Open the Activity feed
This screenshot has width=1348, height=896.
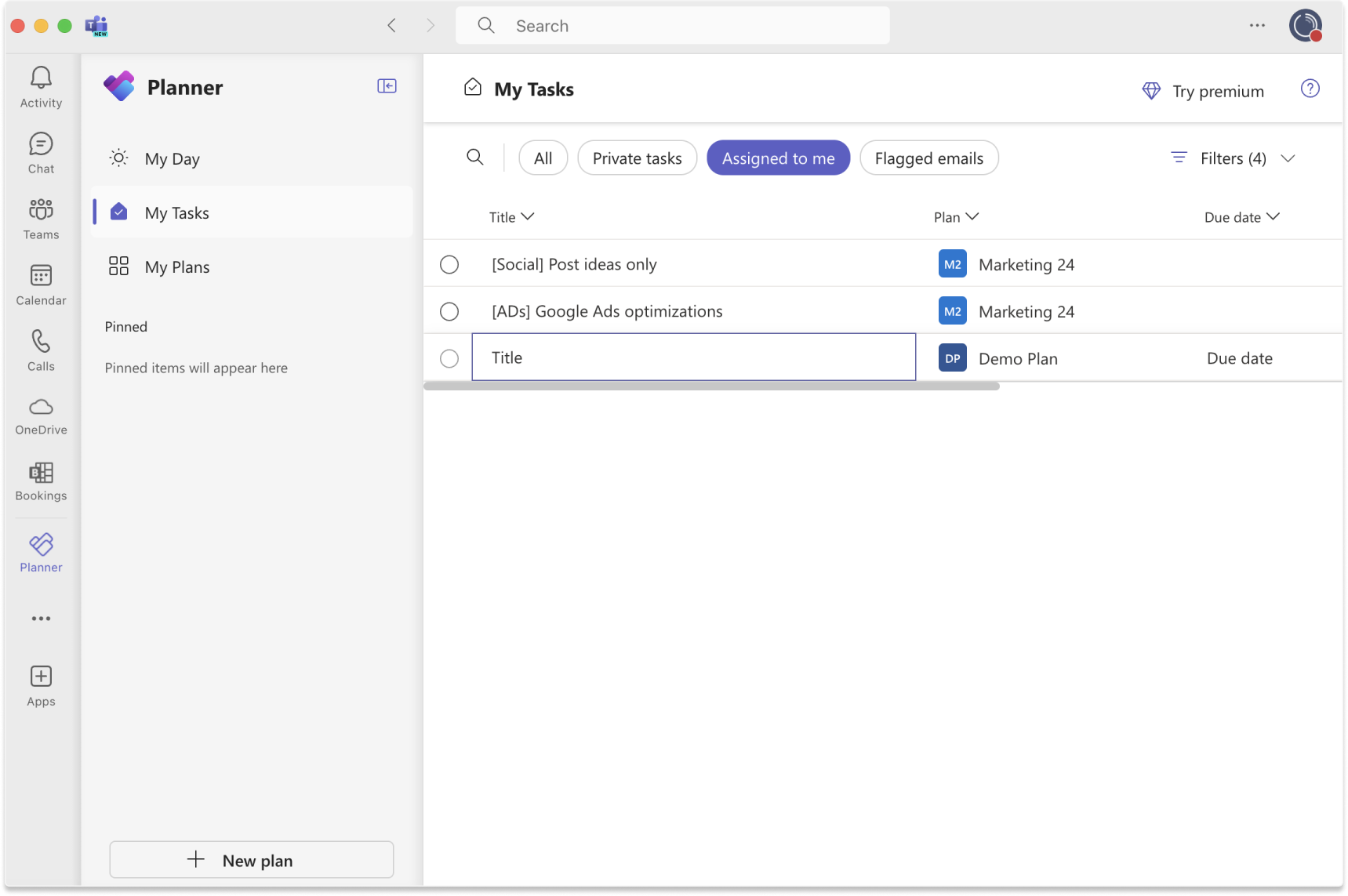pos(40,86)
